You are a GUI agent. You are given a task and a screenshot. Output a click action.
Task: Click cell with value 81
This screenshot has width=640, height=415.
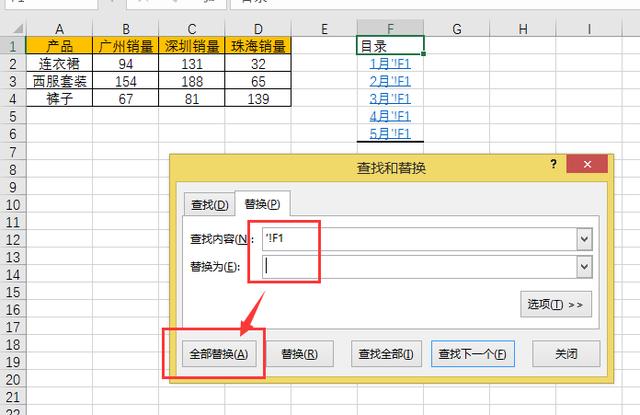(x=192, y=99)
